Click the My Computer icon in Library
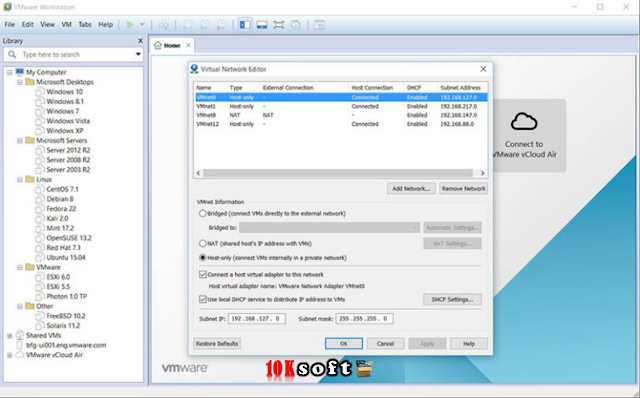 pyautogui.click(x=20, y=72)
